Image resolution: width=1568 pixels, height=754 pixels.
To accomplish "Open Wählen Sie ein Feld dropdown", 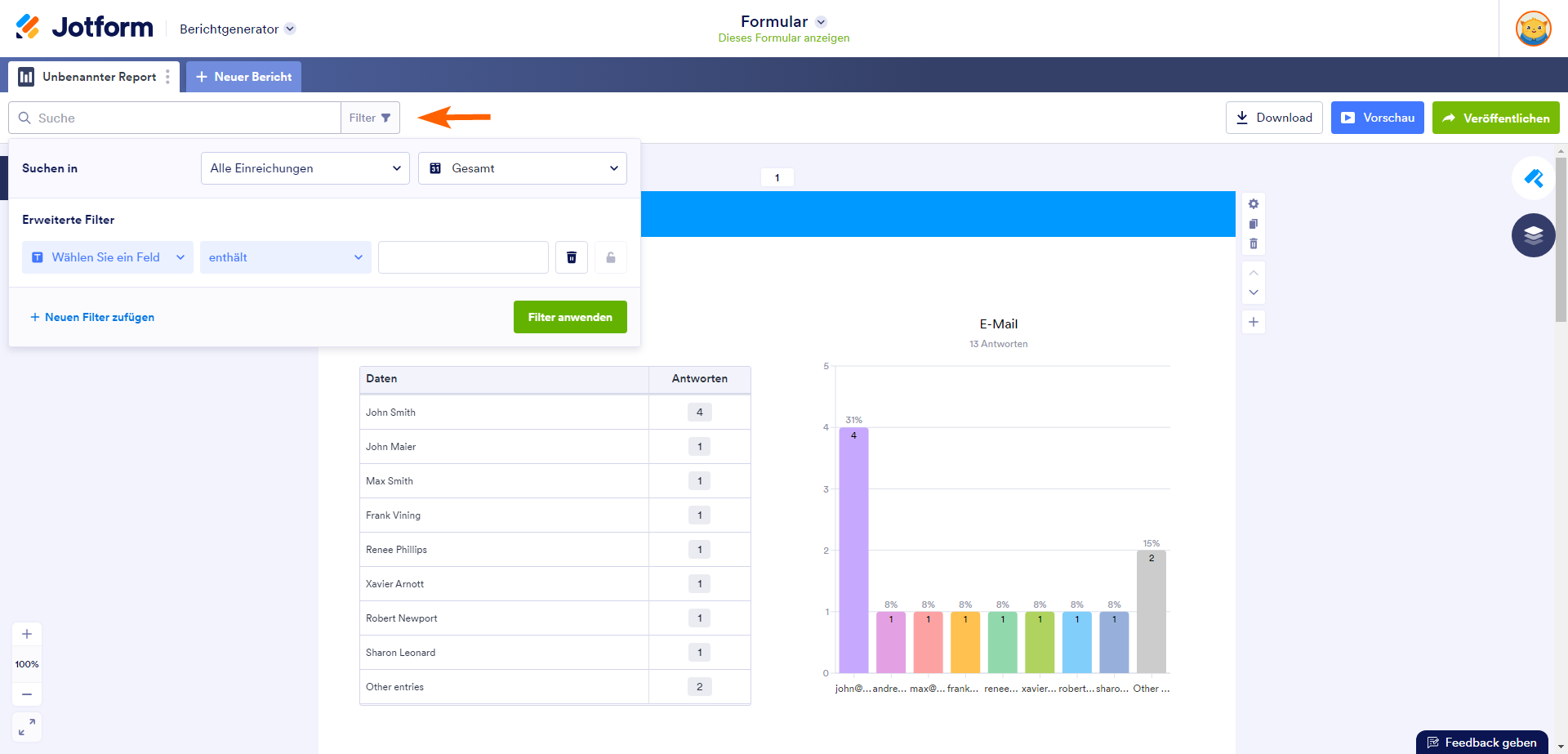I will (108, 257).
